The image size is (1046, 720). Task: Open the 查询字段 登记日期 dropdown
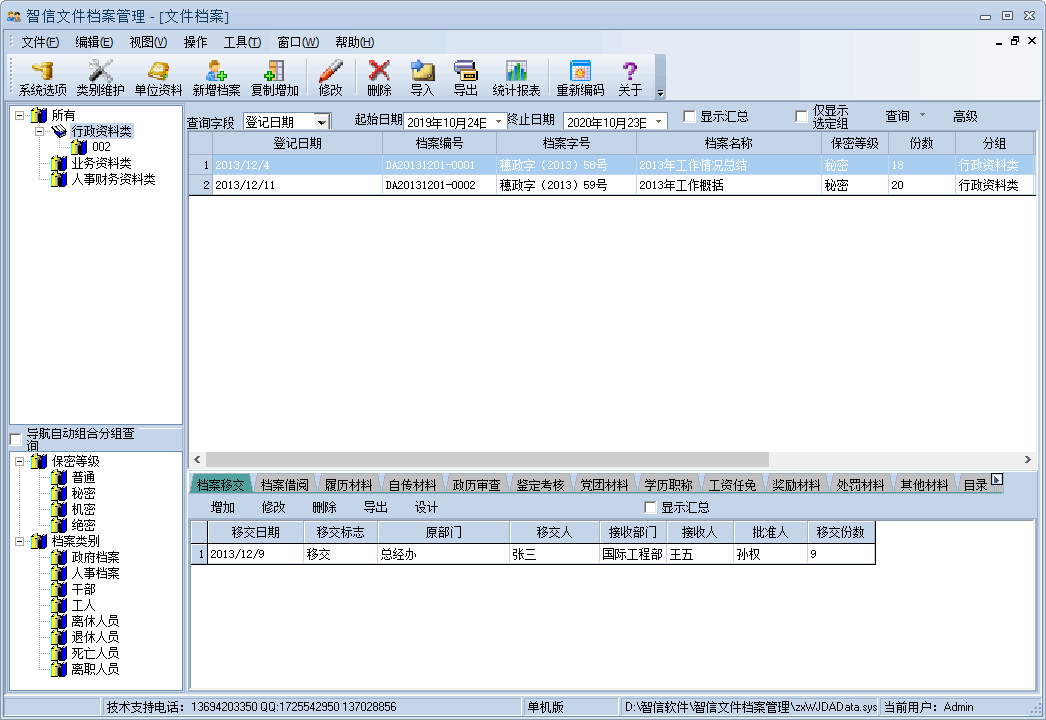(x=322, y=122)
